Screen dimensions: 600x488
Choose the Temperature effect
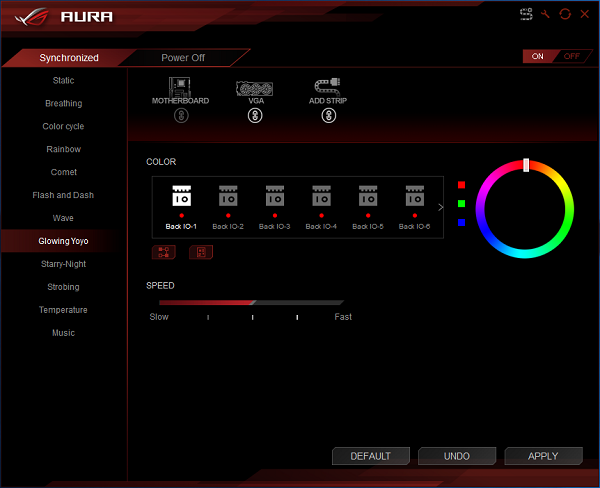(x=64, y=310)
